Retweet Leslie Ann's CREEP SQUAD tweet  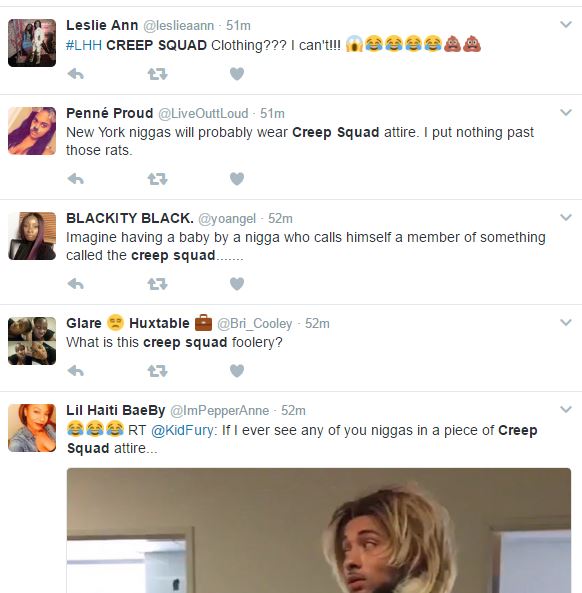pos(157,74)
